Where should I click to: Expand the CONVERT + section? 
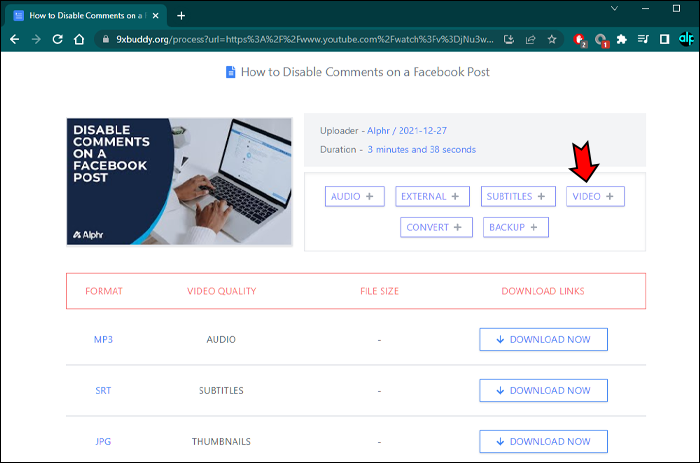click(436, 227)
